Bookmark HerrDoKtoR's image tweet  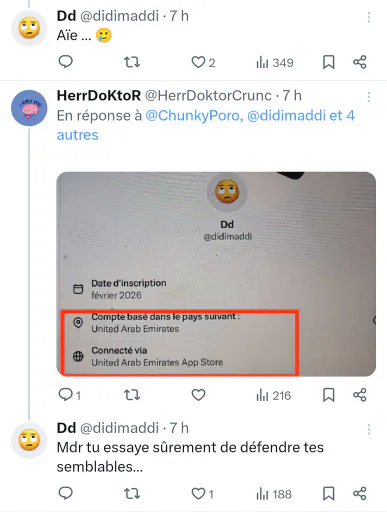[329, 395]
